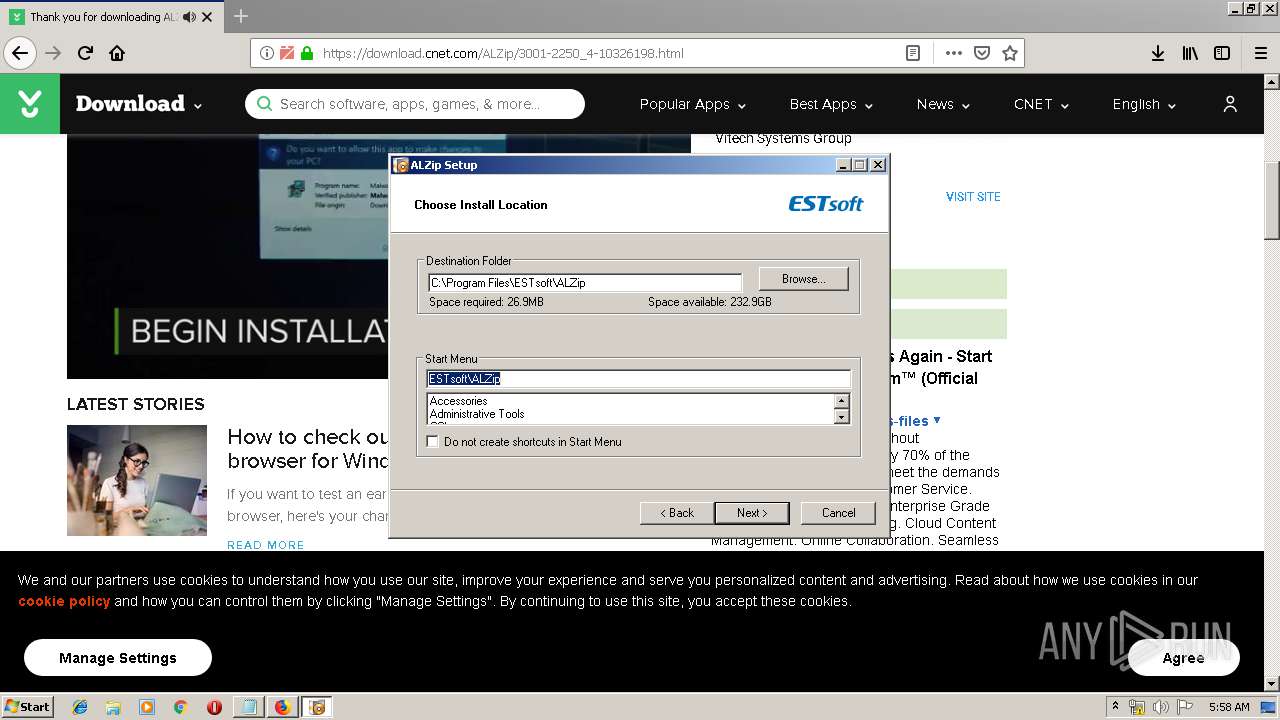Save page to Pocket
Viewport: 1280px width, 720px height.
click(x=982, y=53)
